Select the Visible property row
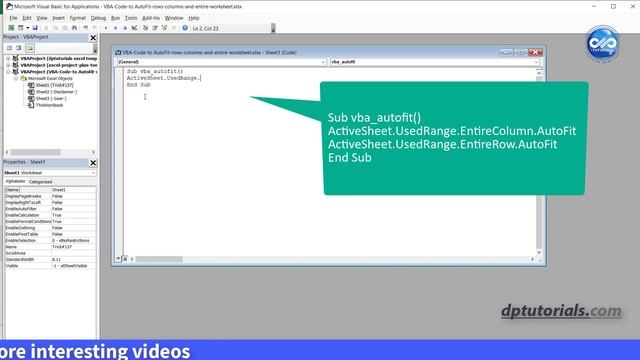640x360 pixels. tap(50, 266)
